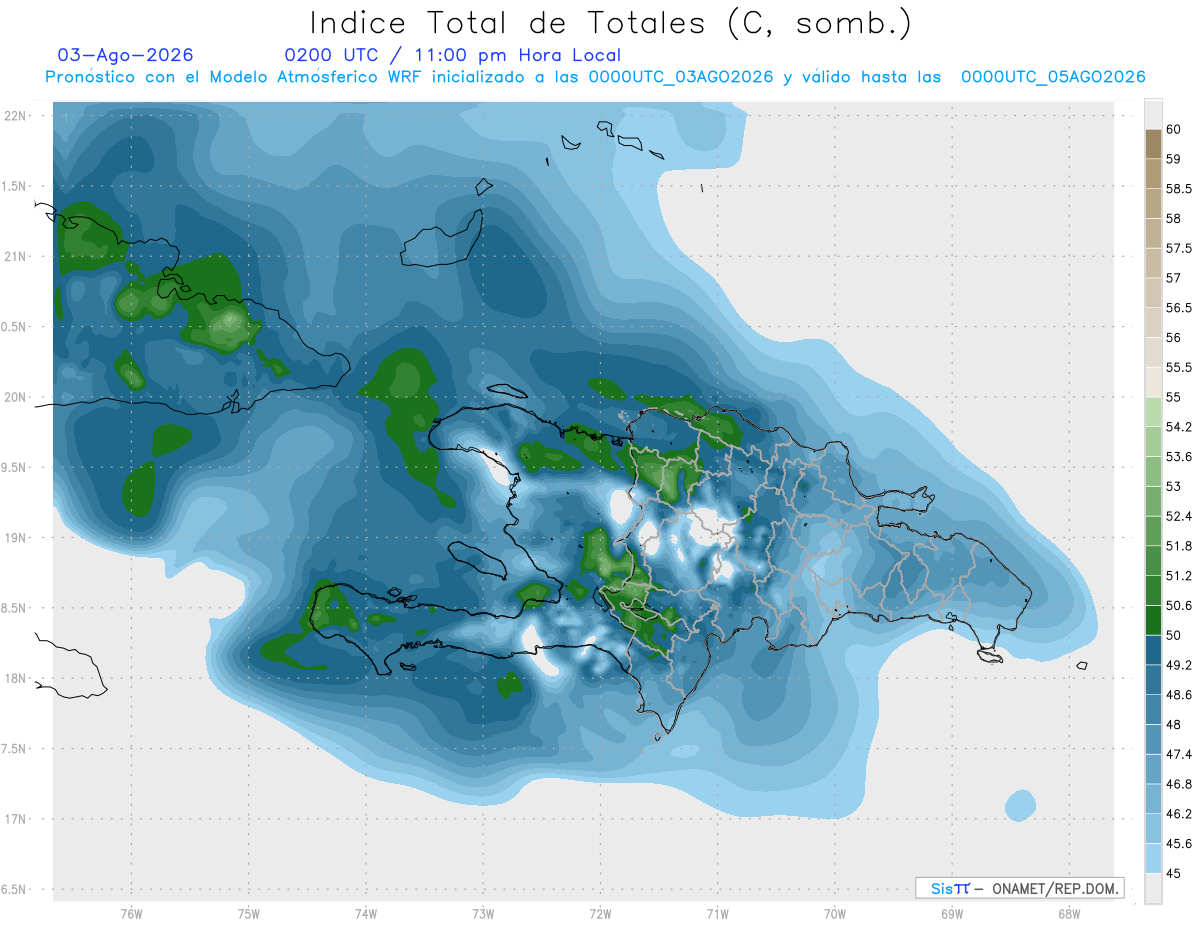Click the legend value "57.5"
1200x927 pixels.
[x=1178, y=248]
